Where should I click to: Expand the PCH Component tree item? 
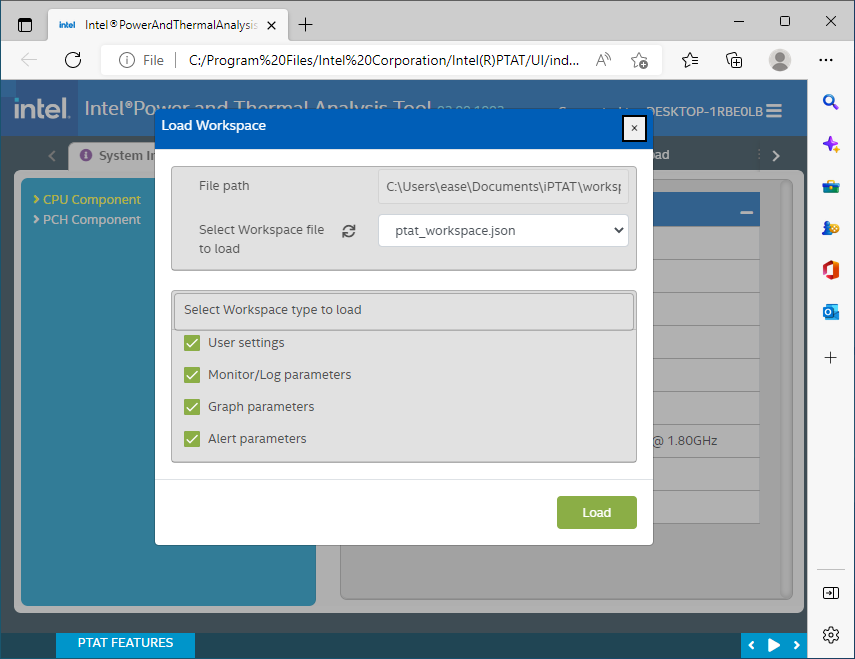pos(87,220)
